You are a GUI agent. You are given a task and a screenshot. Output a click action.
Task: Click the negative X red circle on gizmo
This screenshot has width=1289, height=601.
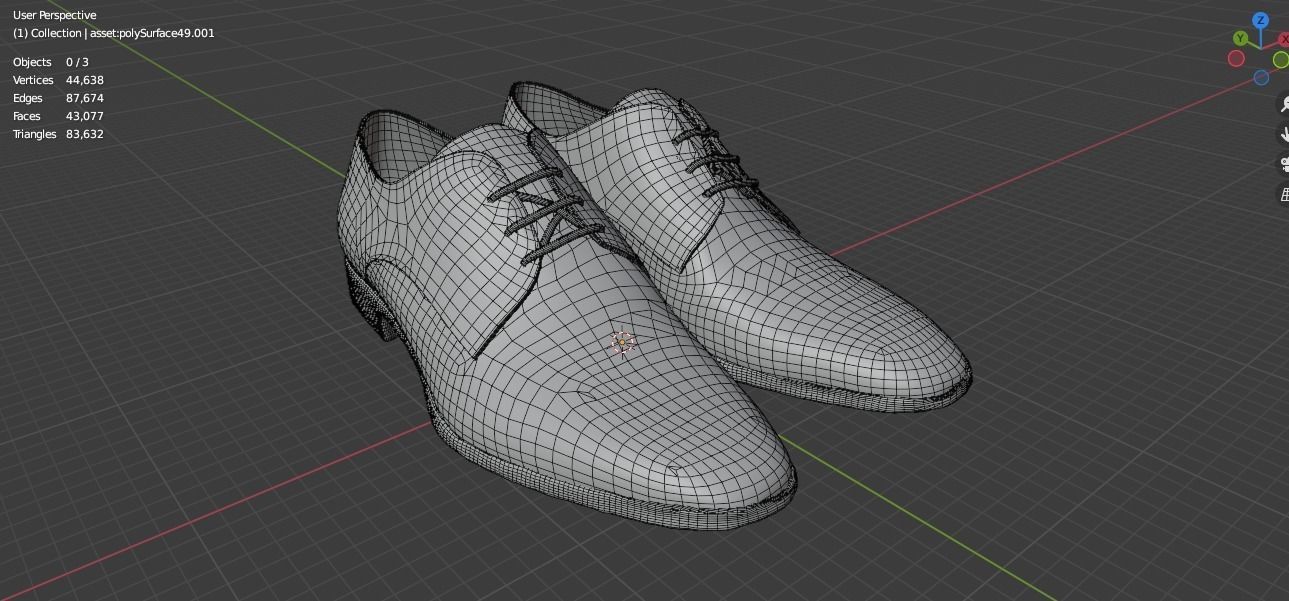1236,58
